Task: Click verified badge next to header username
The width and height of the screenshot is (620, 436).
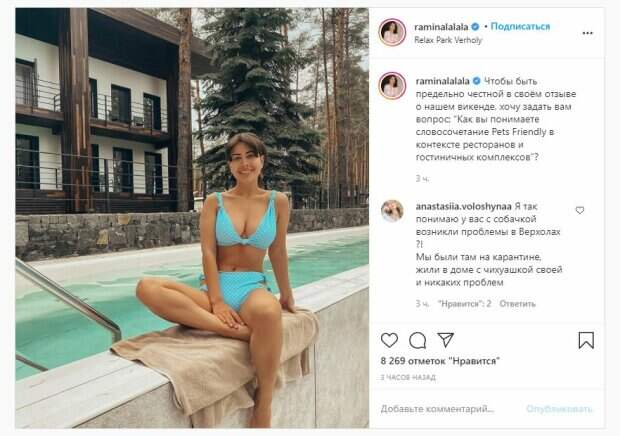Action: click(x=475, y=27)
